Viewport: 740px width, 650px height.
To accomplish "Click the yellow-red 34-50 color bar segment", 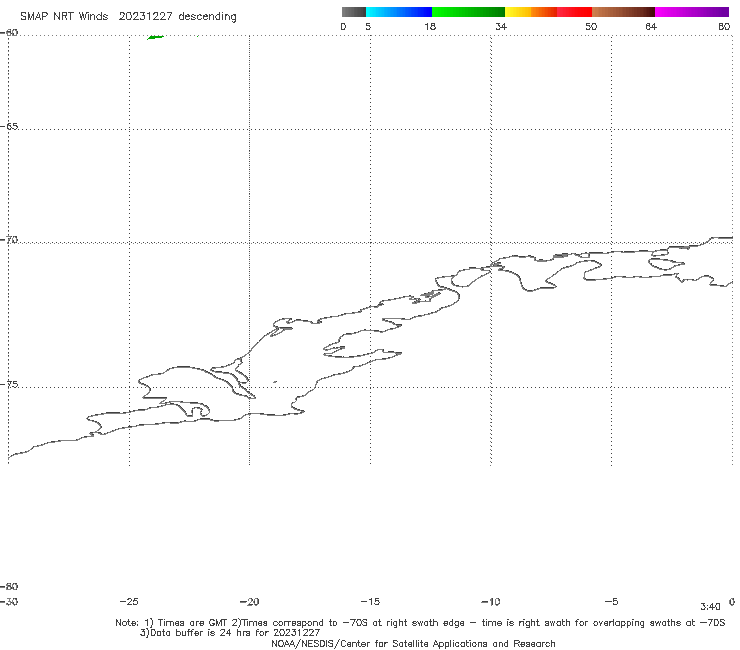I will pos(548,12).
